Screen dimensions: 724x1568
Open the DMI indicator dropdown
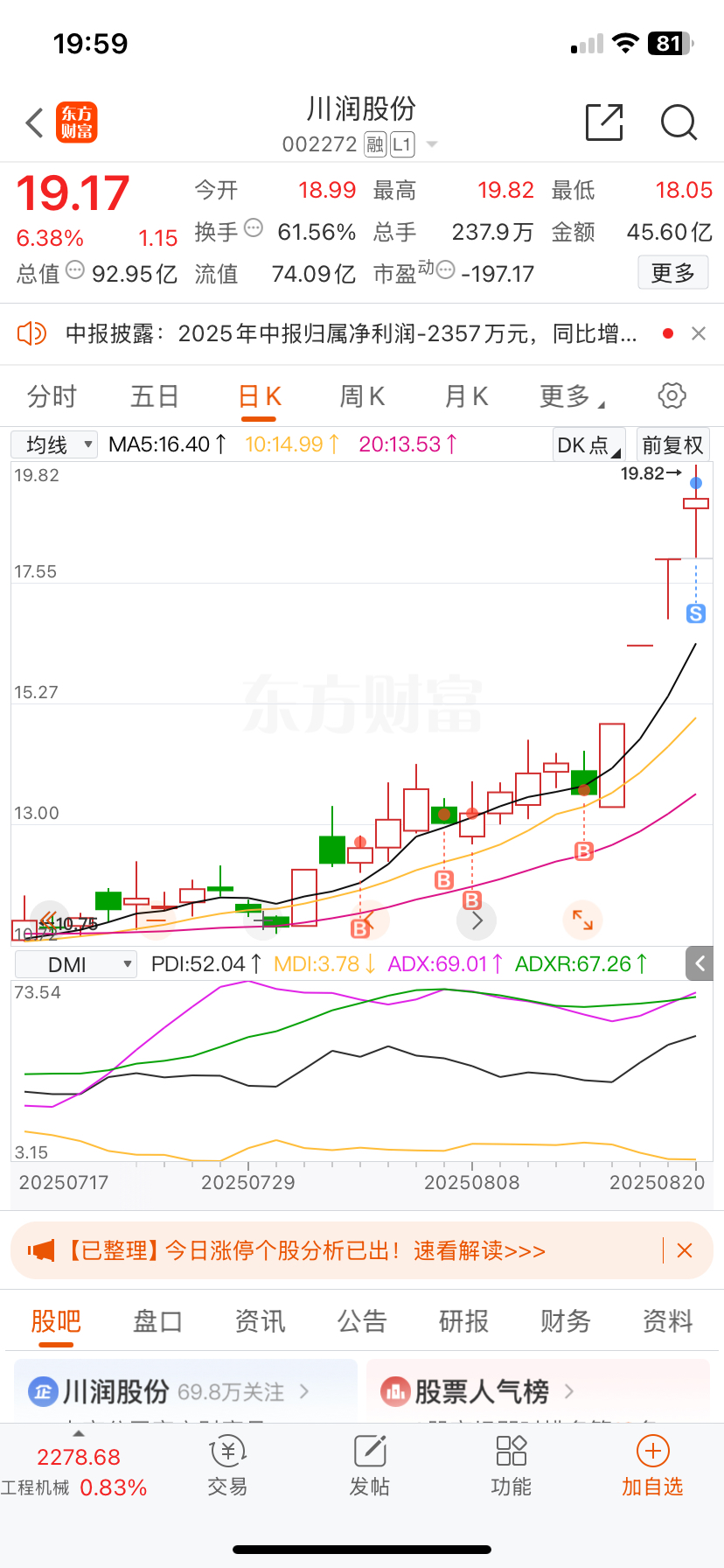pyautogui.click(x=76, y=964)
